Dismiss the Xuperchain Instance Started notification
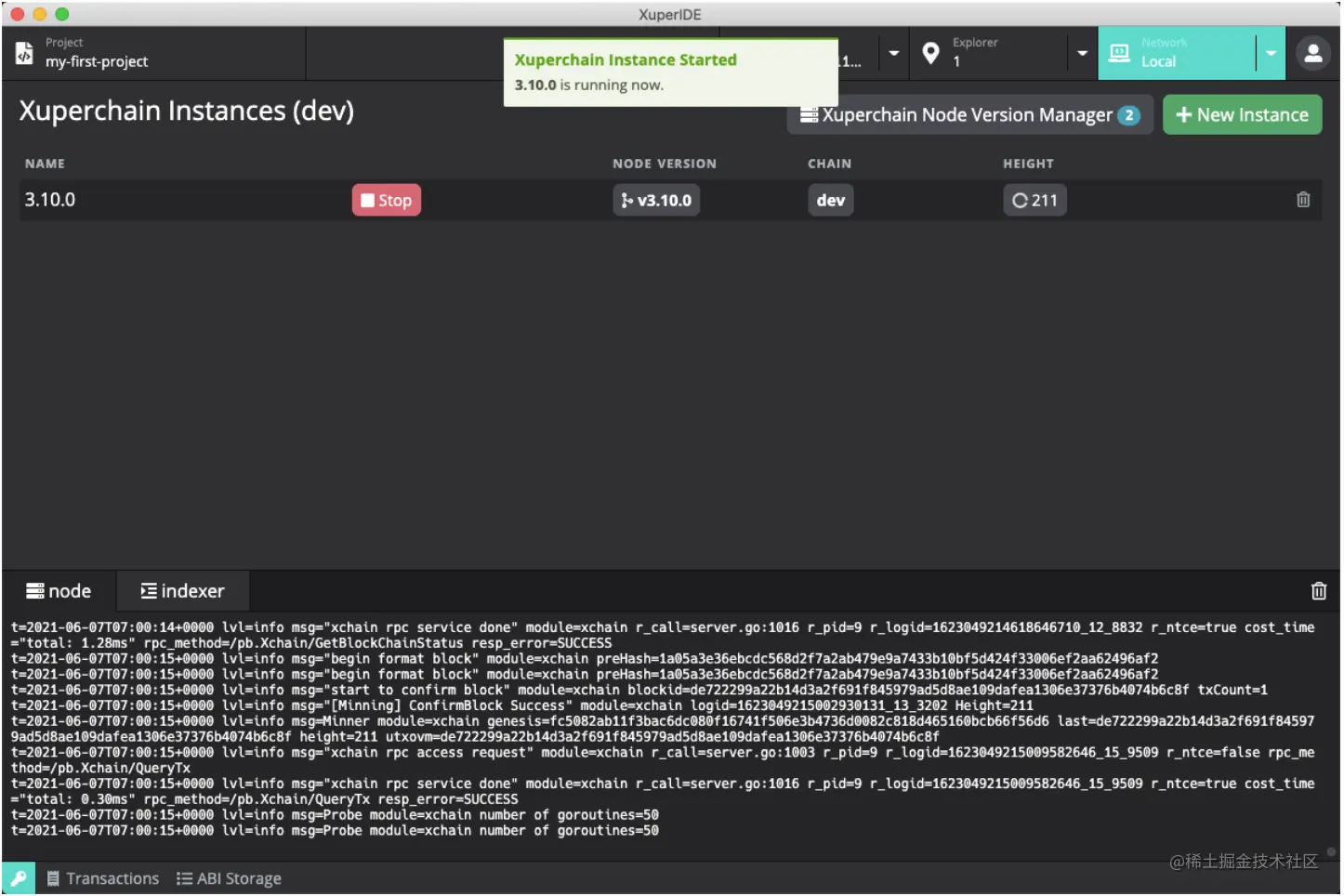Screen dimensions: 1344x896 pyautogui.click(x=670, y=72)
